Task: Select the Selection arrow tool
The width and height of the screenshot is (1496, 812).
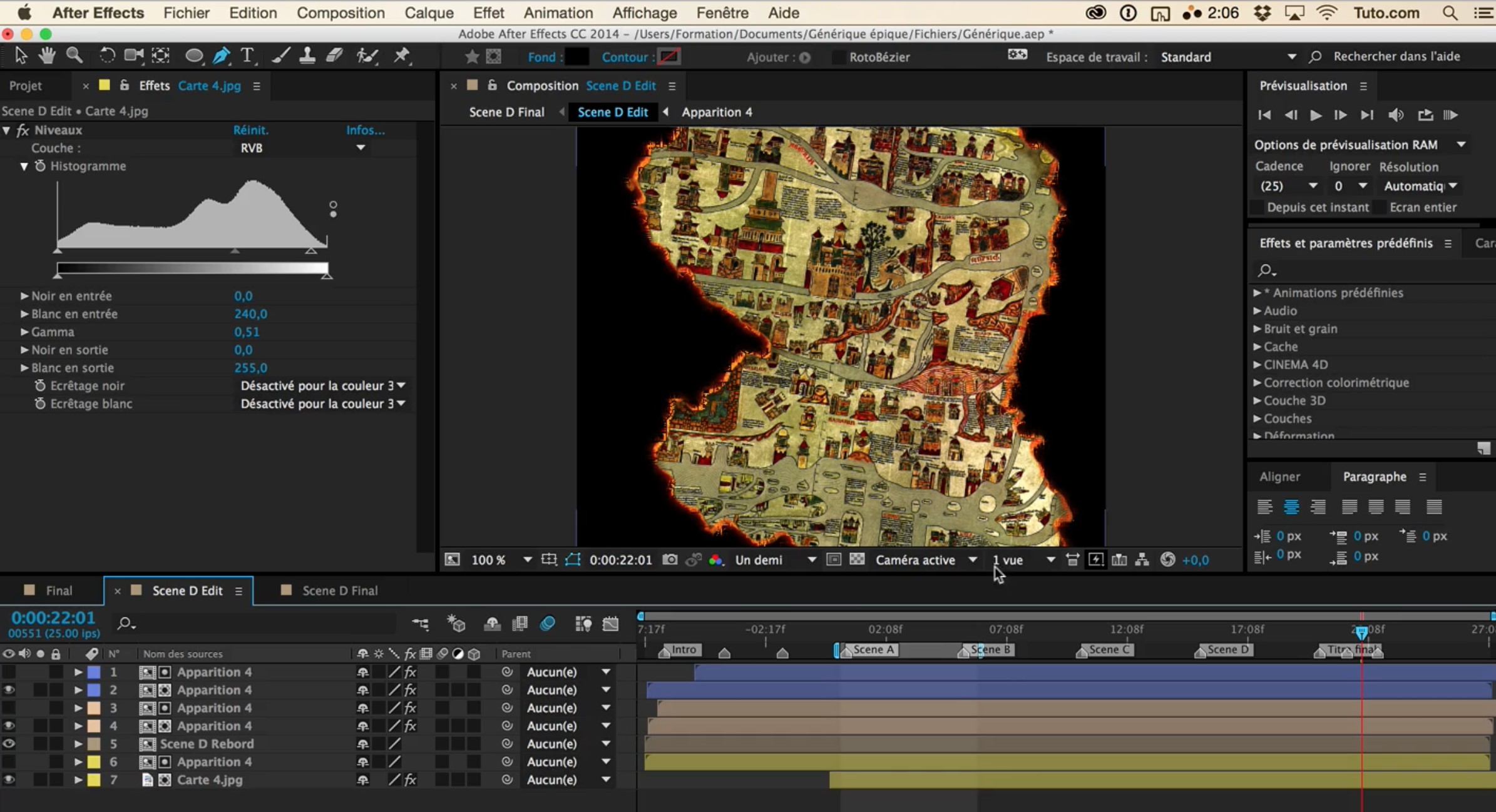Action: click(x=21, y=56)
